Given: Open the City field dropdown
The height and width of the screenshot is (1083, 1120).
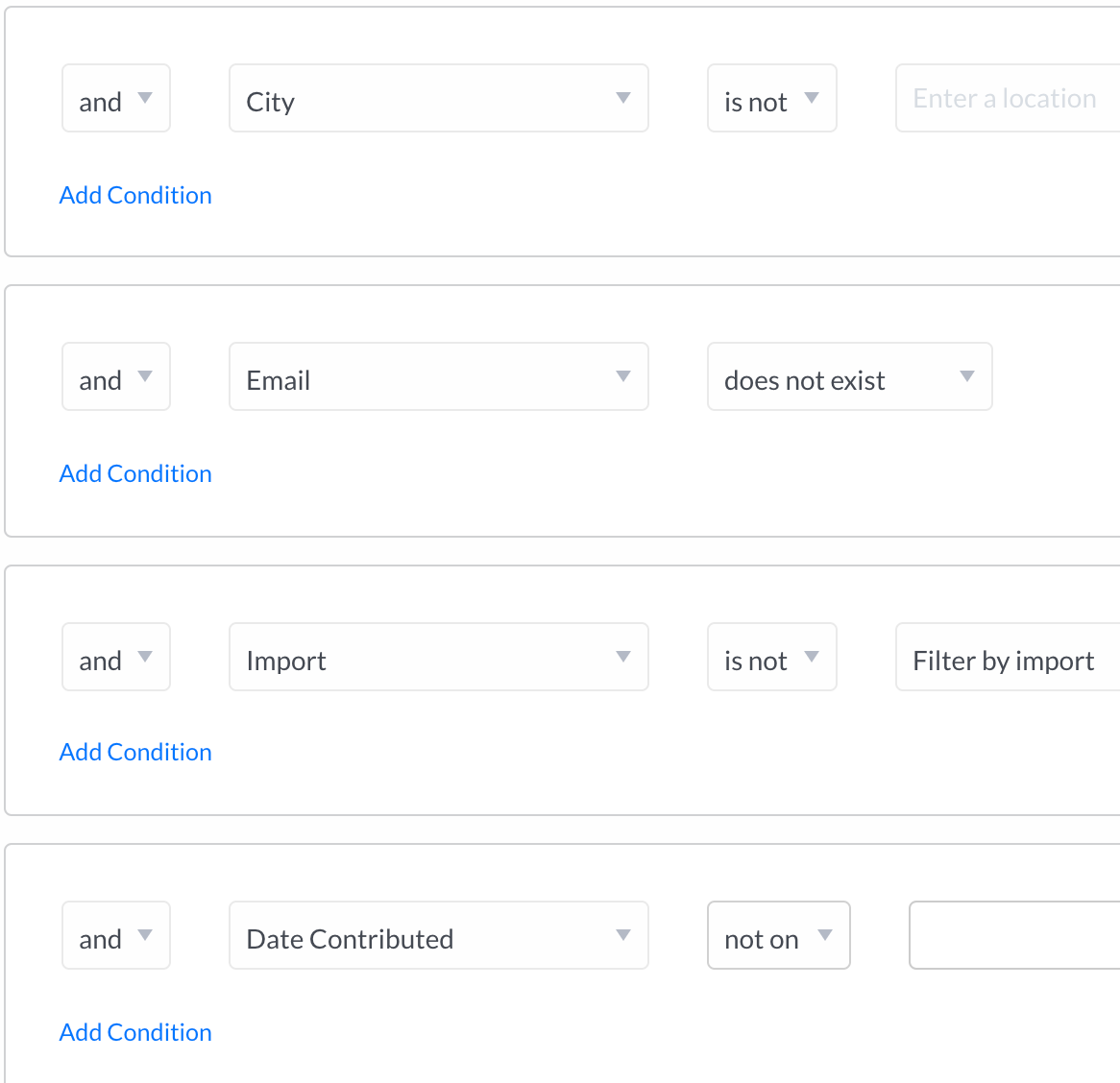Looking at the screenshot, I should coord(439,99).
